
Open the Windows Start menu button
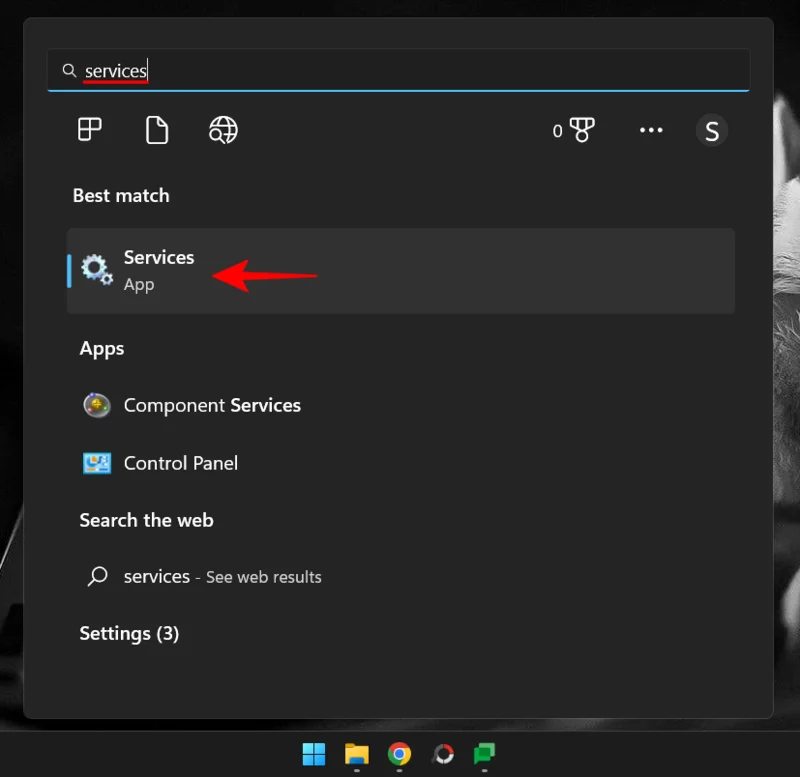(x=314, y=753)
